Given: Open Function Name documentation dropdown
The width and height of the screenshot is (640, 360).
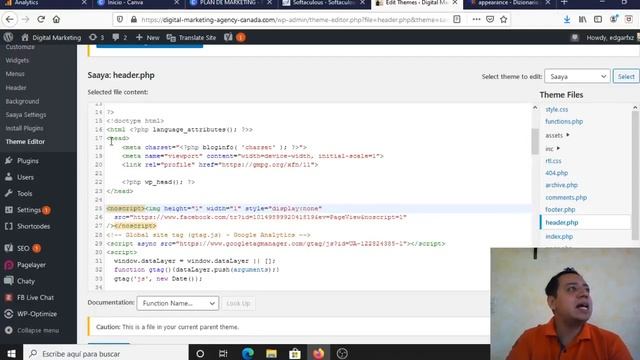Looking at the screenshot, I should [x=178, y=303].
